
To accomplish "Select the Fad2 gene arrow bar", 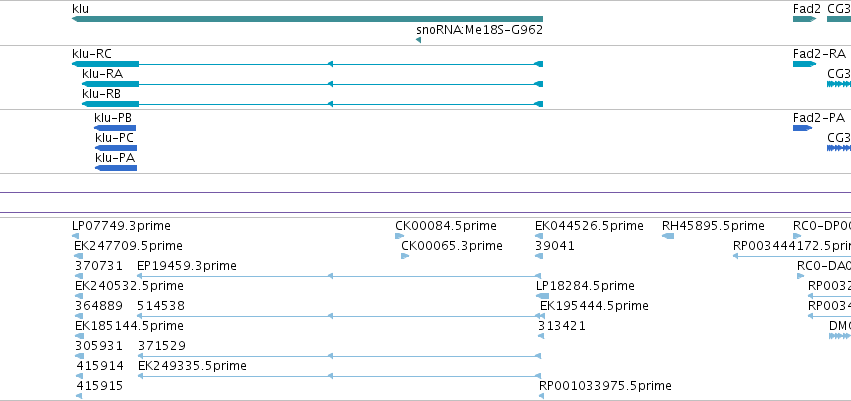I will tap(804, 19).
